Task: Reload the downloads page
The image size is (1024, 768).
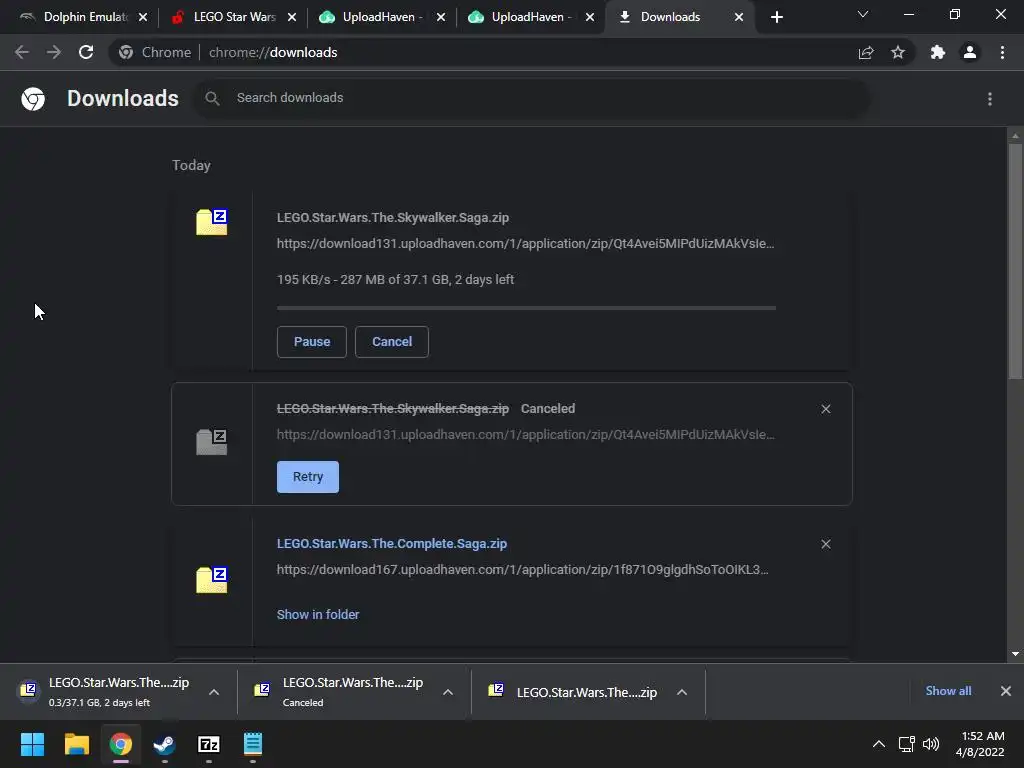Action: 86,52
